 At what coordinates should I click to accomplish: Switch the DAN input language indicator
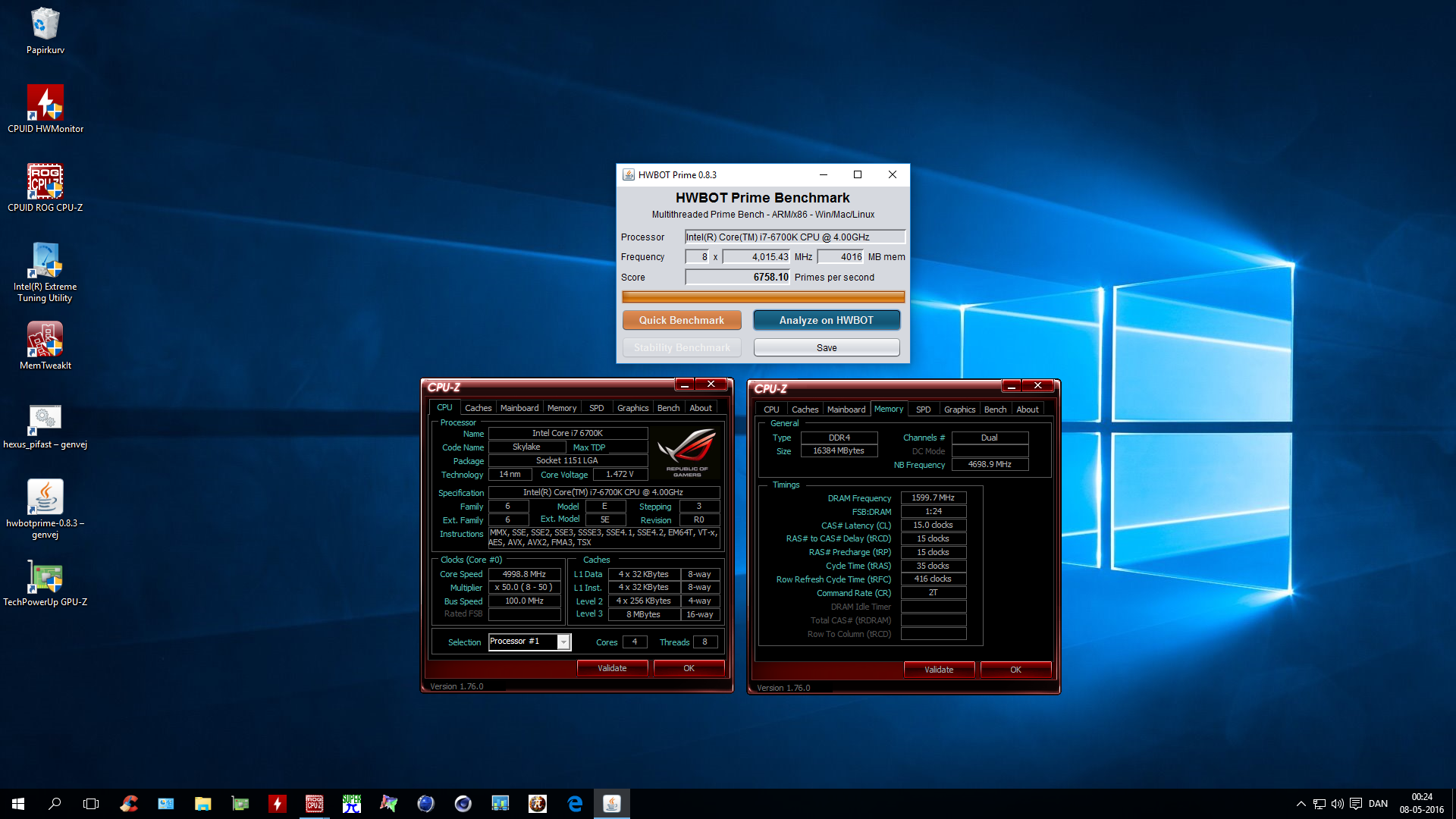[1378, 804]
